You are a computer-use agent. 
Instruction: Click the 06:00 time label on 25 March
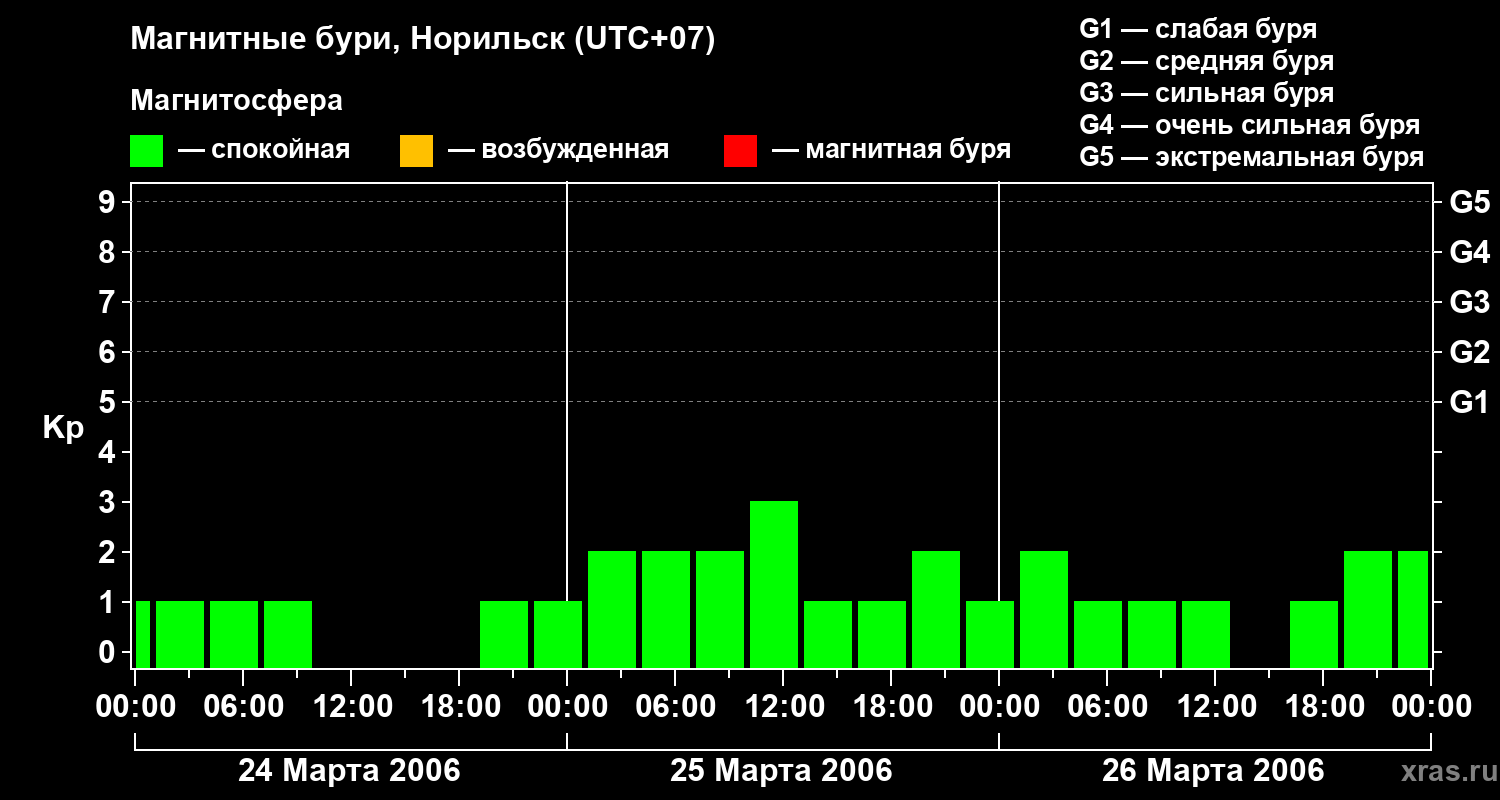coord(675,707)
